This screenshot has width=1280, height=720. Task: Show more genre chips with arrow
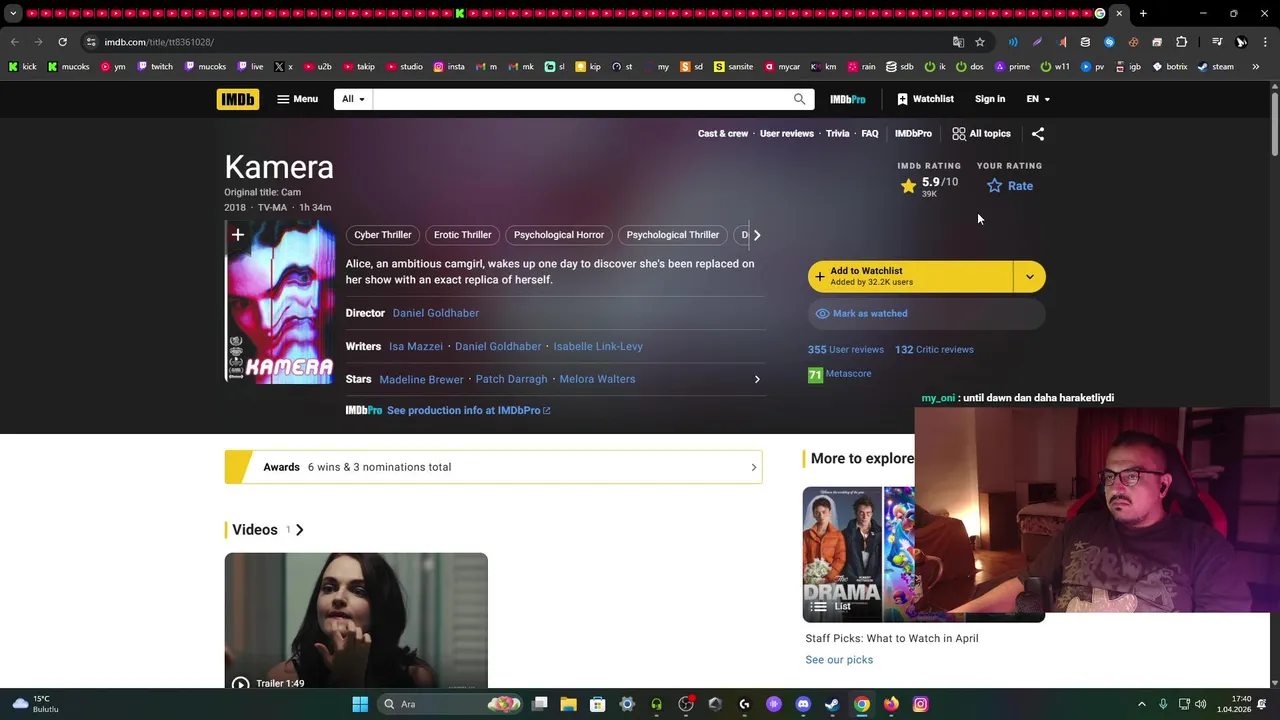757,235
